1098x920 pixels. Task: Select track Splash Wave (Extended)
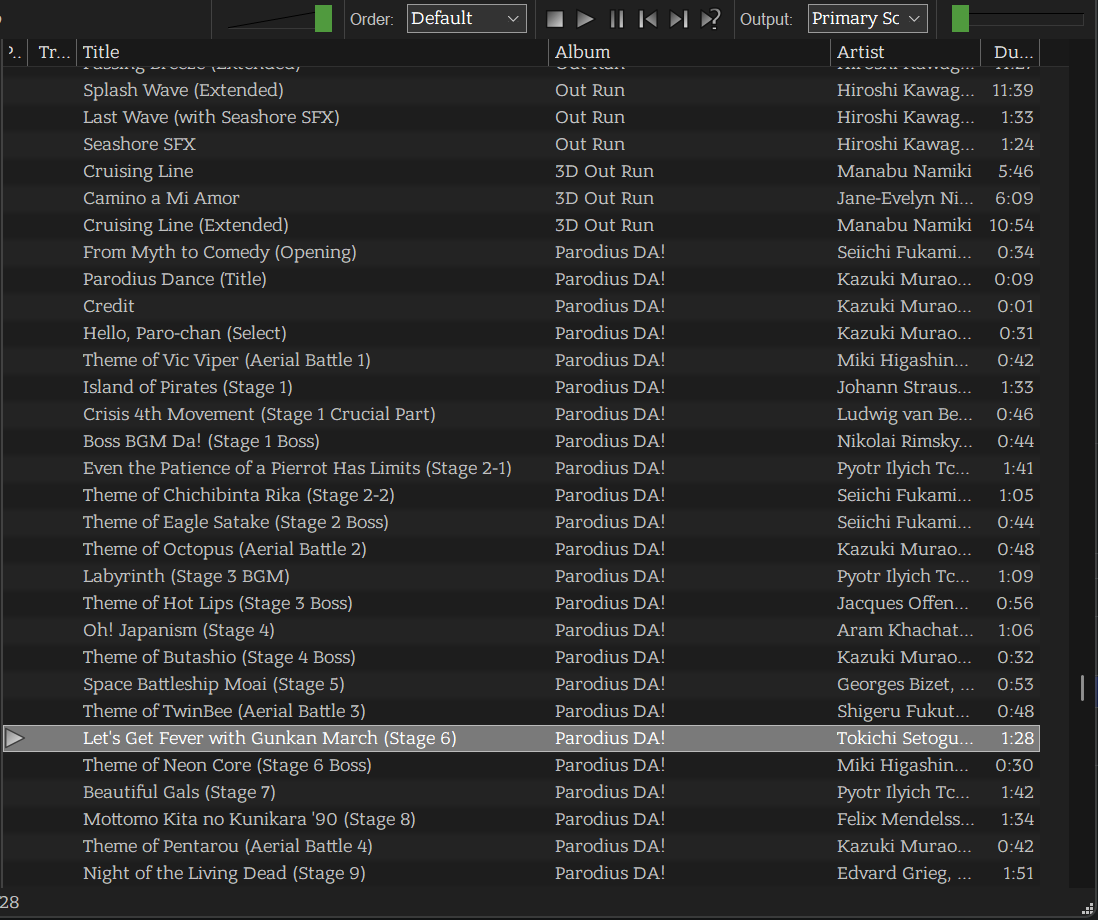coord(183,90)
